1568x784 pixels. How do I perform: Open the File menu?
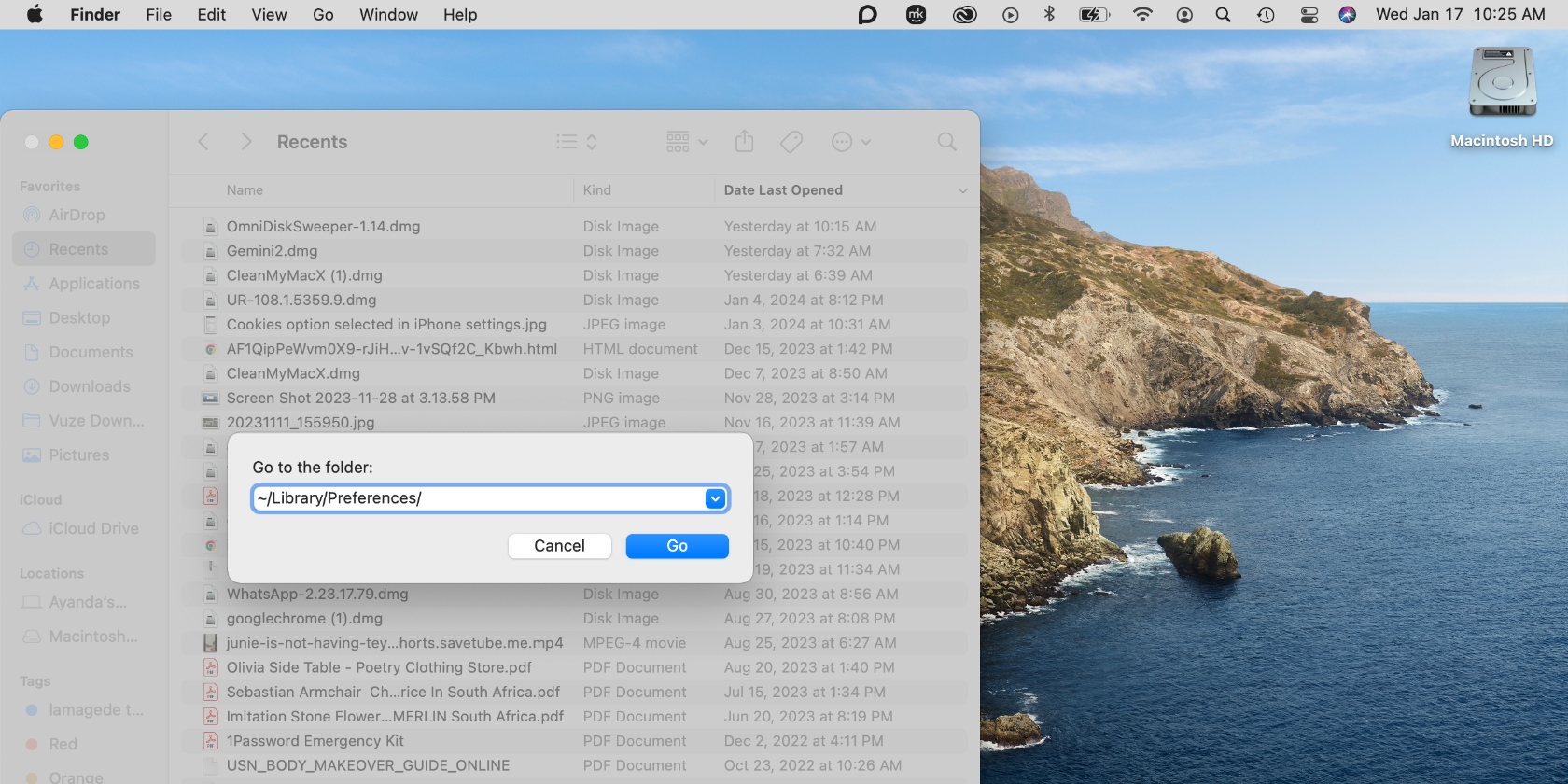point(159,14)
